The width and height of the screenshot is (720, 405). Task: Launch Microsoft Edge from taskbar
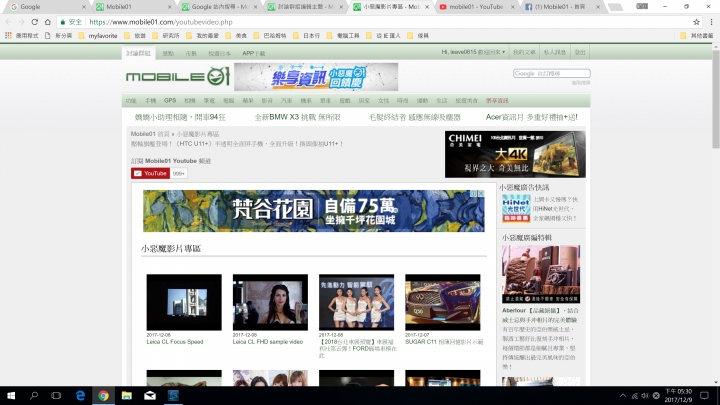(x=80, y=395)
